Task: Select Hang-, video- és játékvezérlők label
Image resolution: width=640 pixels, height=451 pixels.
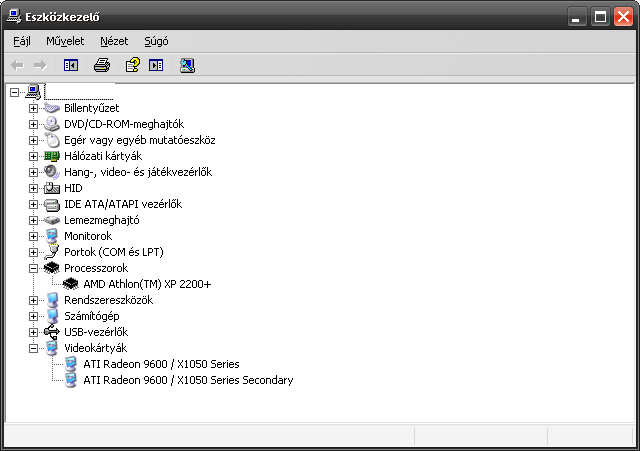Action: 138,172
